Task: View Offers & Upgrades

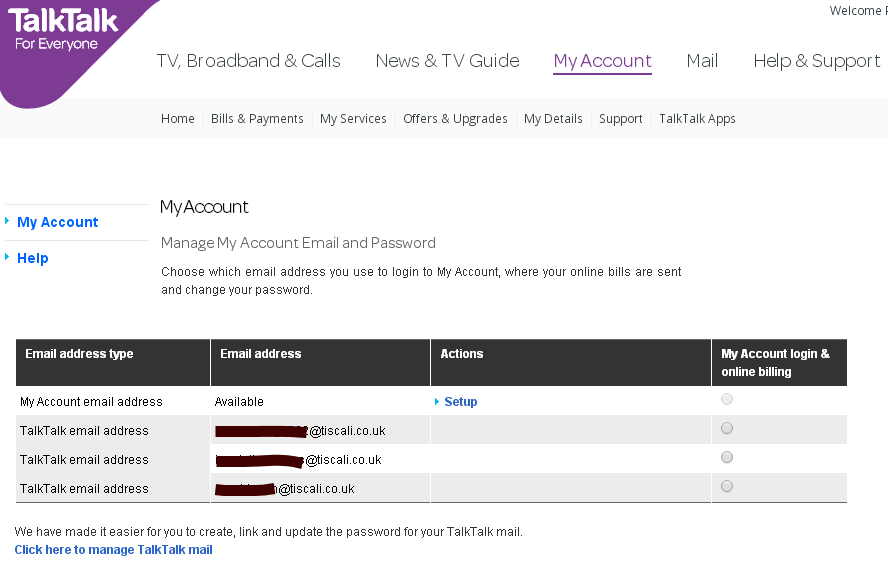Action: pyautogui.click(x=455, y=119)
